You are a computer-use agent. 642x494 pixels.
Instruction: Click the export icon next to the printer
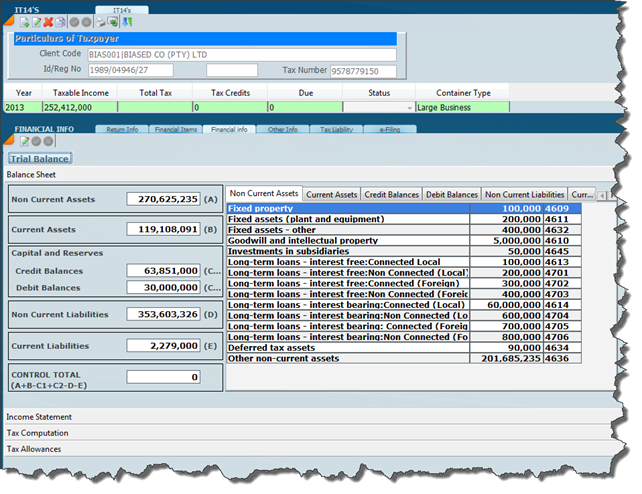[114, 21]
